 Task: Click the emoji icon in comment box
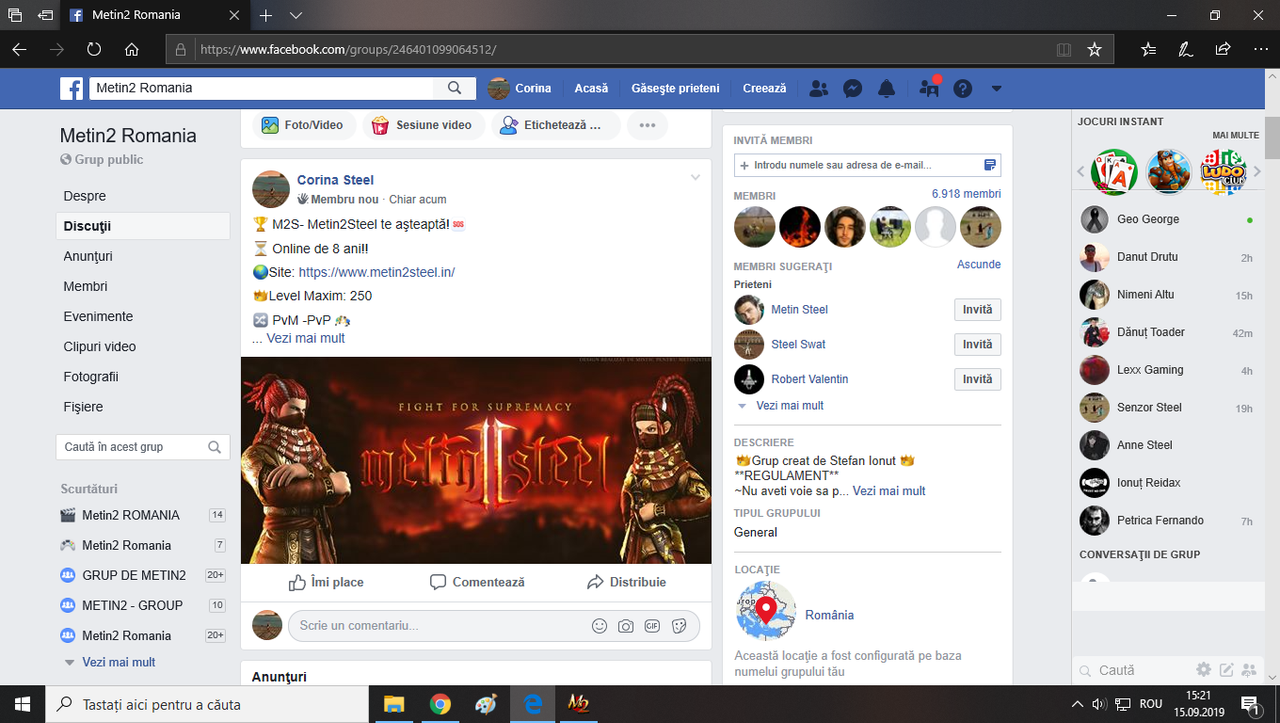pyautogui.click(x=600, y=626)
